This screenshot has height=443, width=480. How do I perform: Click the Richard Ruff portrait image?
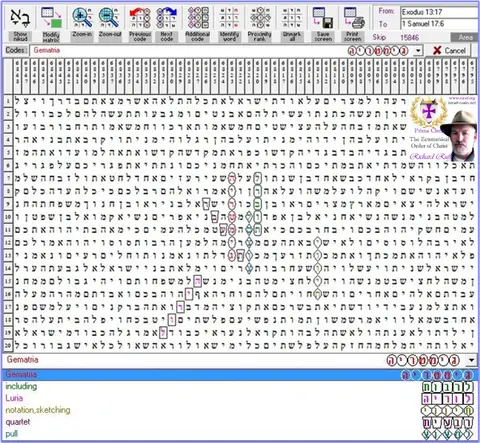tap(459, 136)
